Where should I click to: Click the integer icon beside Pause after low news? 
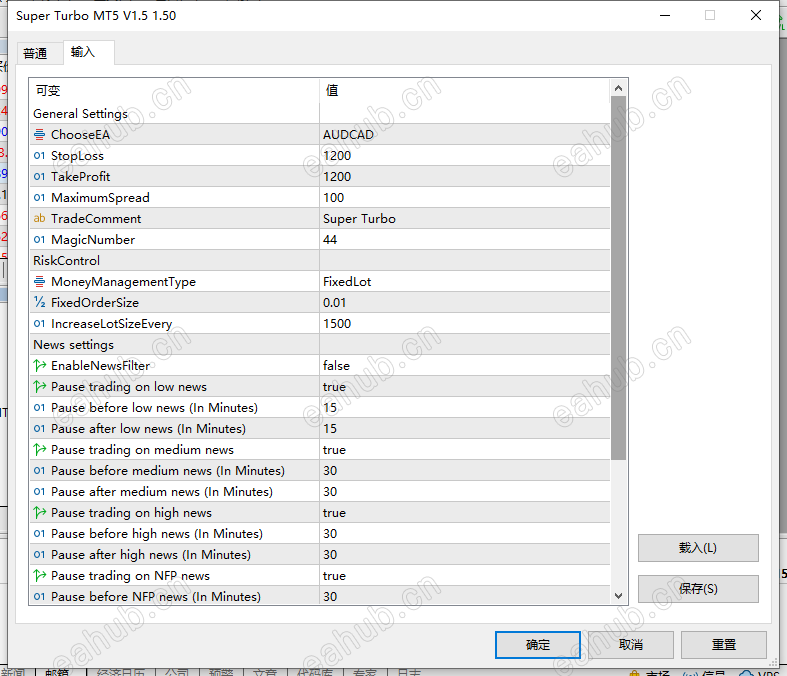[x=39, y=429]
